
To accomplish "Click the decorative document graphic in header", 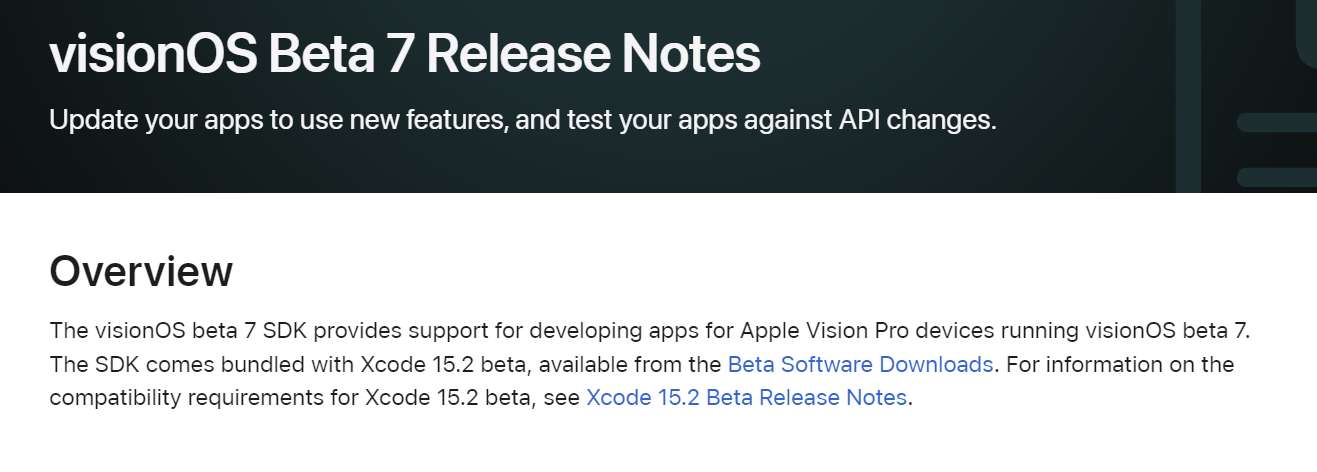I will tap(1246, 96).
